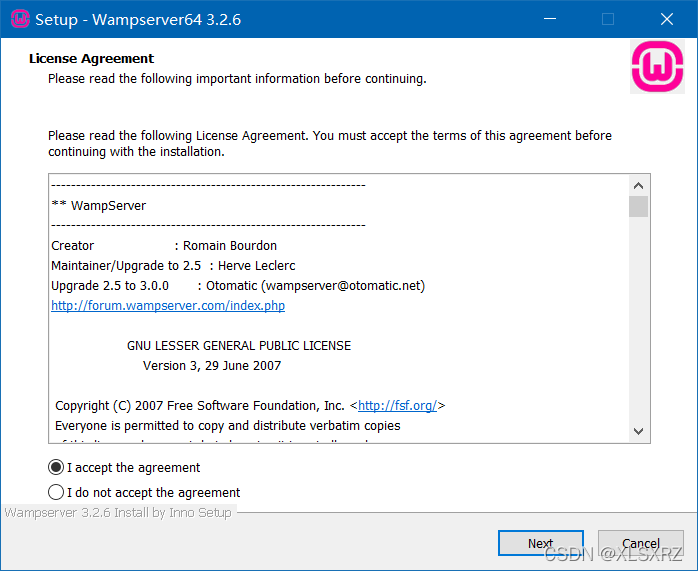Click "Wampserver 3.2.6 Install by Inno Setup" label
The image size is (698, 571).
118,513
